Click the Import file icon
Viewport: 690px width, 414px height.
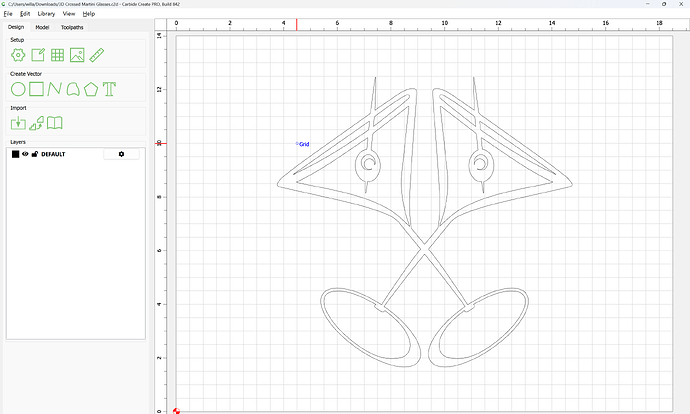coord(18,123)
